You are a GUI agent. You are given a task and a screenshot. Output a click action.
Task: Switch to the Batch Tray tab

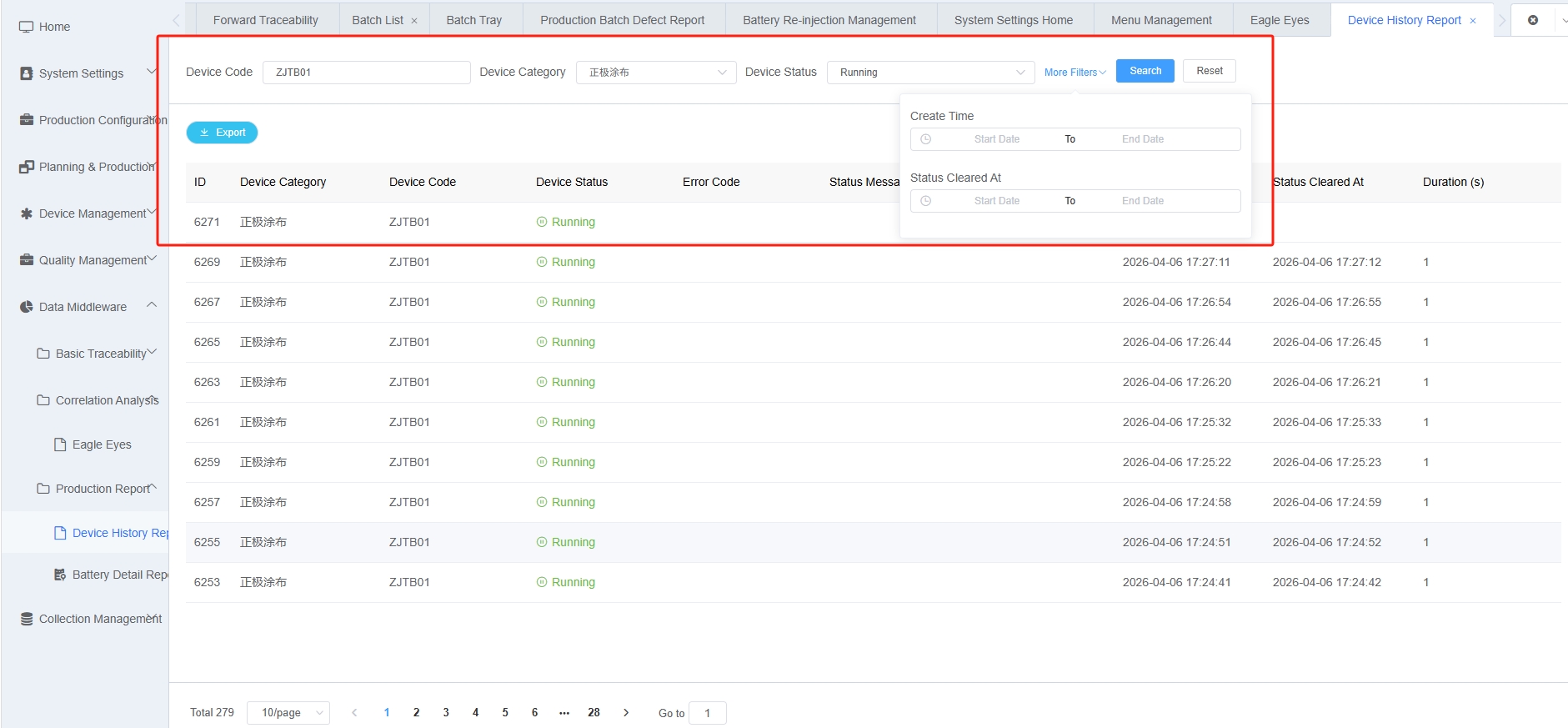click(x=474, y=20)
